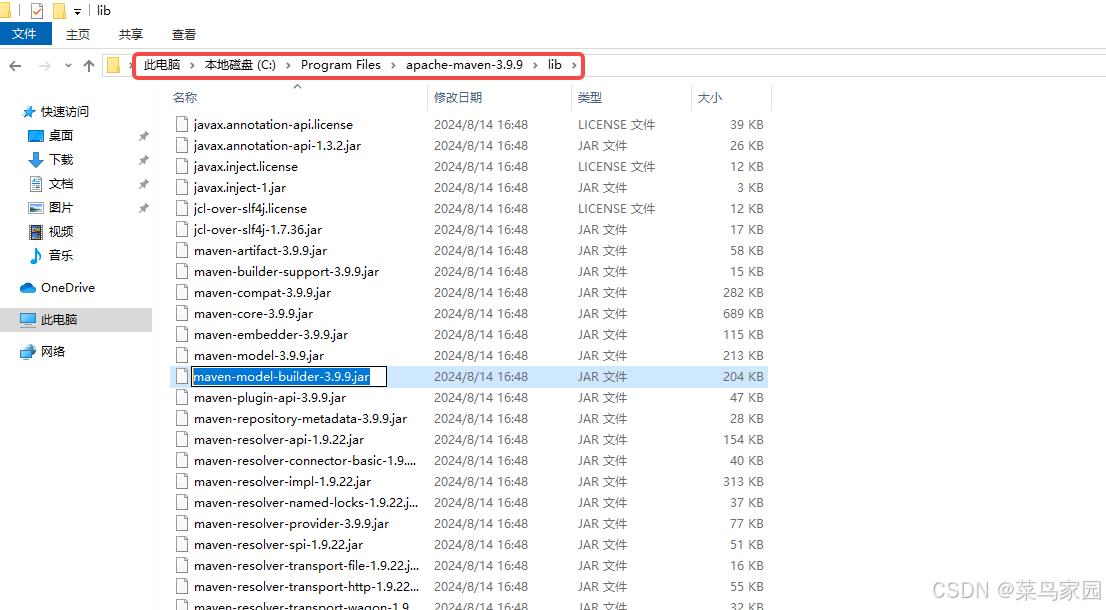1106x610 pixels.
Task: Expand chevron after lib breadcrumb
Action: click(x=574, y=66)
